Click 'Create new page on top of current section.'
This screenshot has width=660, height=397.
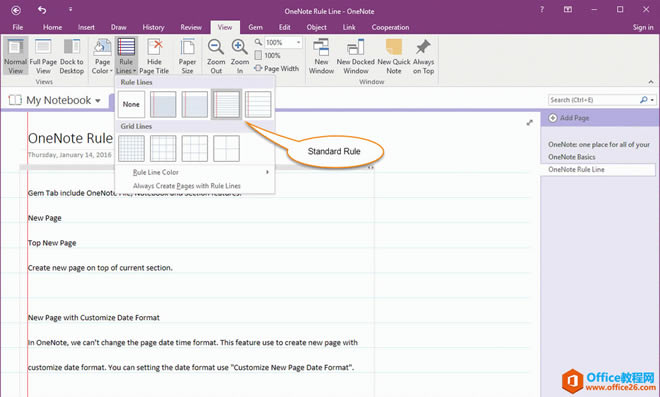click(x=100, y=268)
